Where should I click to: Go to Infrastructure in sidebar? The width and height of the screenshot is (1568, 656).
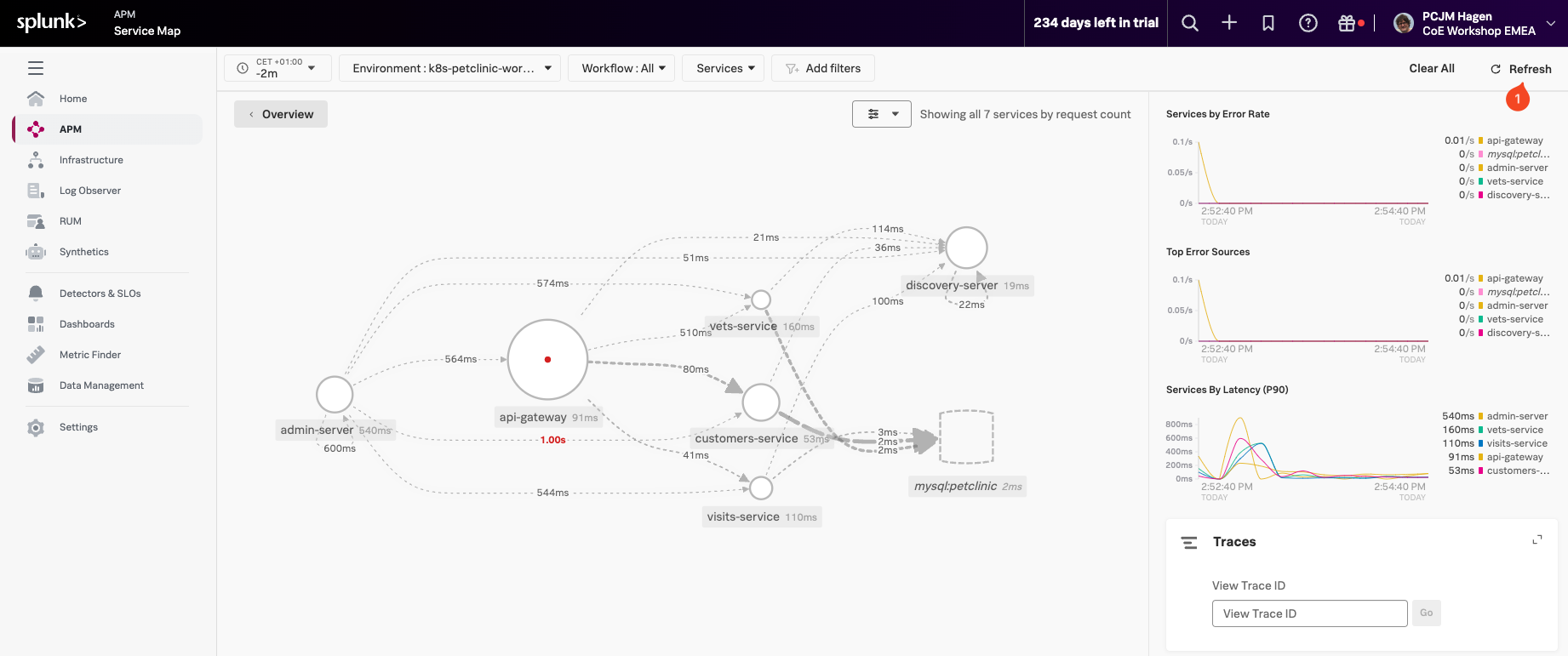point(91,160)
